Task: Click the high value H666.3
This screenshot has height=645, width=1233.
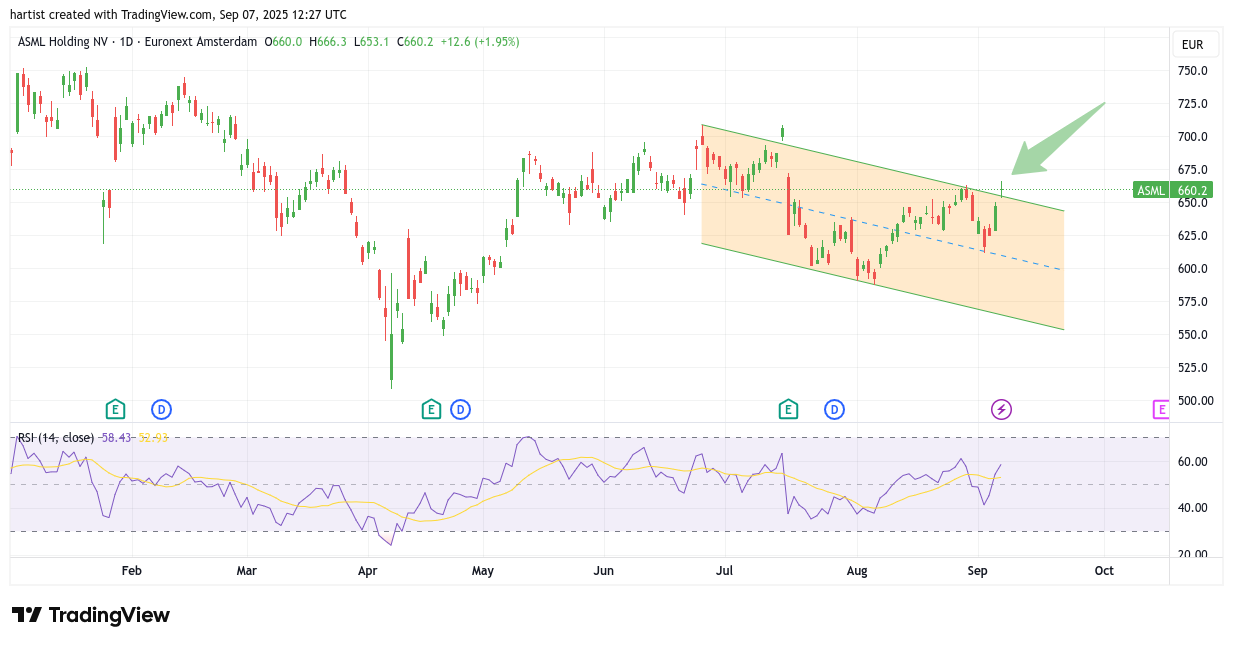Action: 328,42
